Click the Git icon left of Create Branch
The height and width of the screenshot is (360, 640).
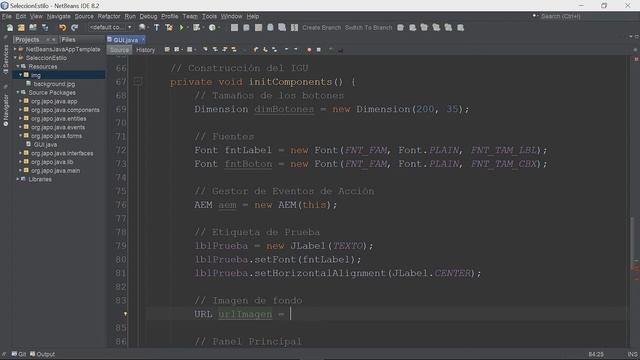pyautogui.click(x=294, y=28)
